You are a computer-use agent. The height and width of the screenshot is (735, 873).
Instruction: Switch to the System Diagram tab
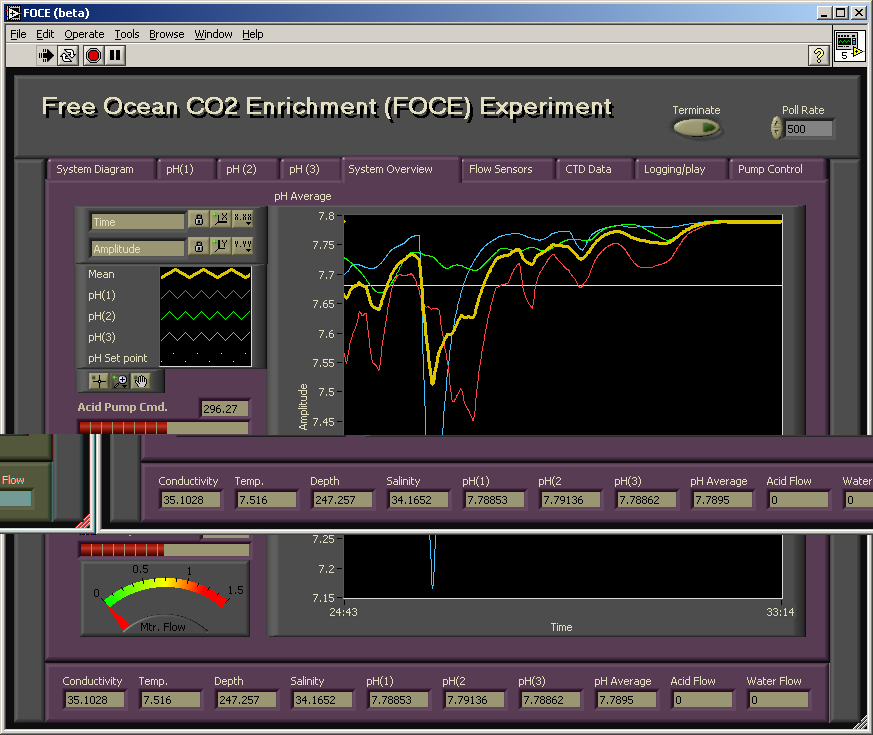[100, 169]
